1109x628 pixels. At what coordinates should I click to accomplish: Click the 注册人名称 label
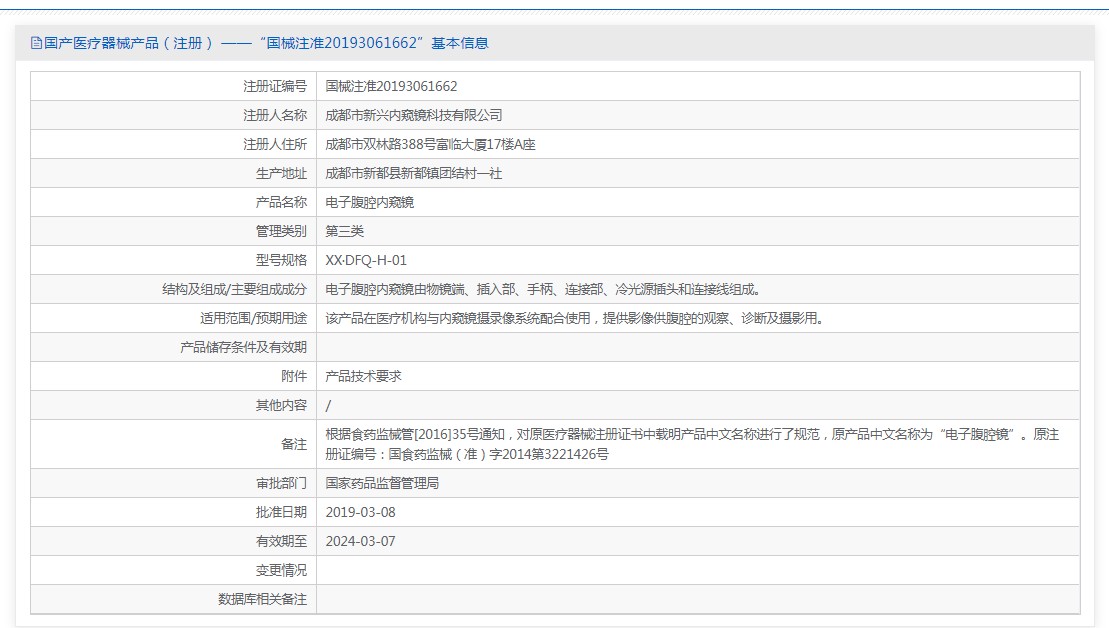coord(275,115)
